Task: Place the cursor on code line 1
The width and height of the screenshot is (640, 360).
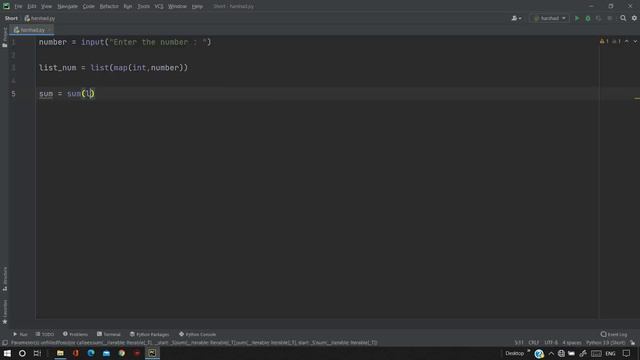Action: pyautogui.click(x=125, y=42)
